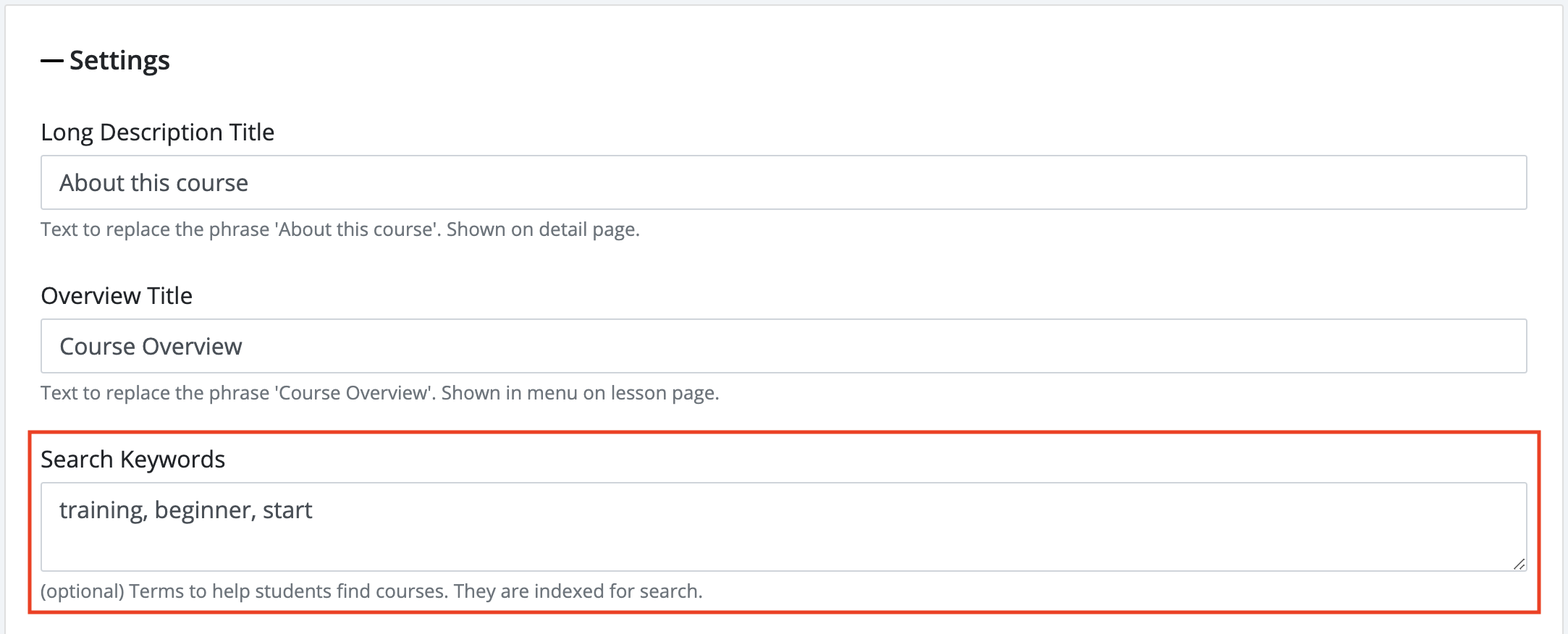Click helper text ending 'menu on lesson page'

pyautogui.click(x=380, y=393)
